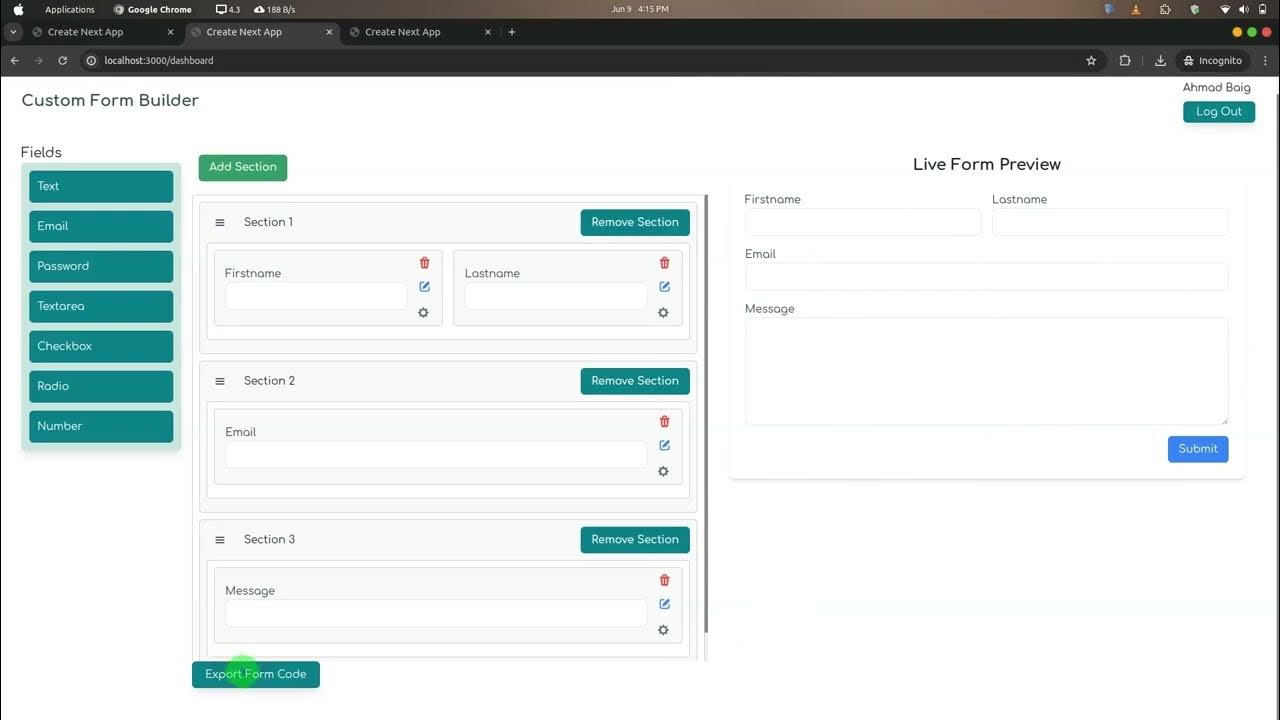Open Chrome three-dot menu
The image size is (1280, 720).
[1266, 61]
